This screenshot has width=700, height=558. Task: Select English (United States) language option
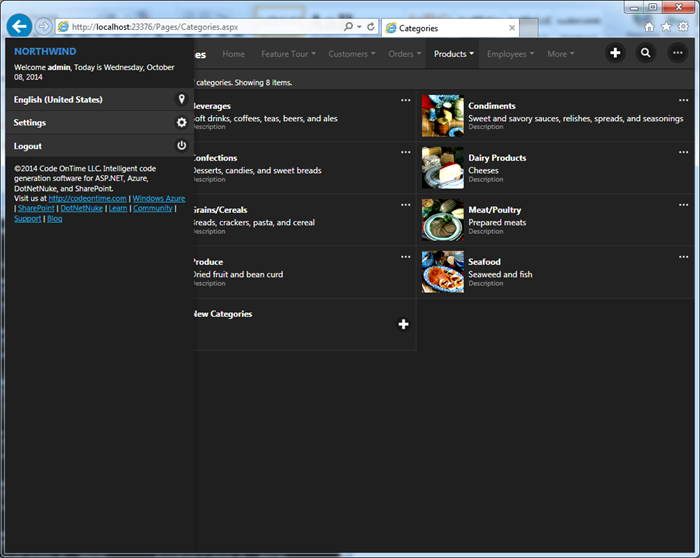click(x=100, y=100)
